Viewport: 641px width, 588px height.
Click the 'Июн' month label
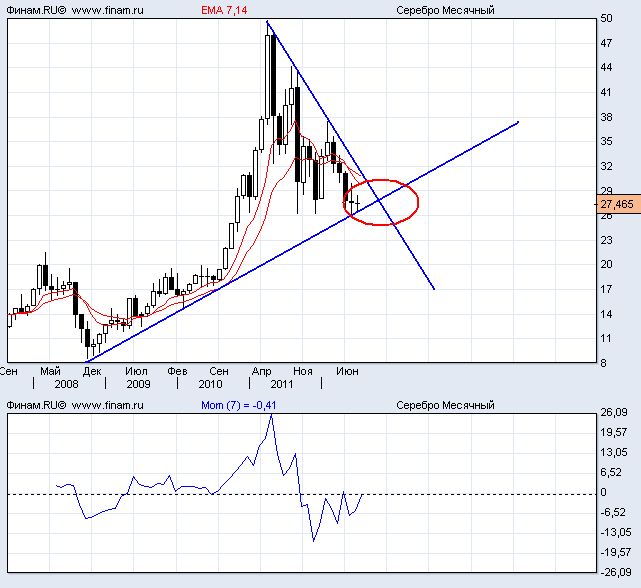(x=347, y=371)
